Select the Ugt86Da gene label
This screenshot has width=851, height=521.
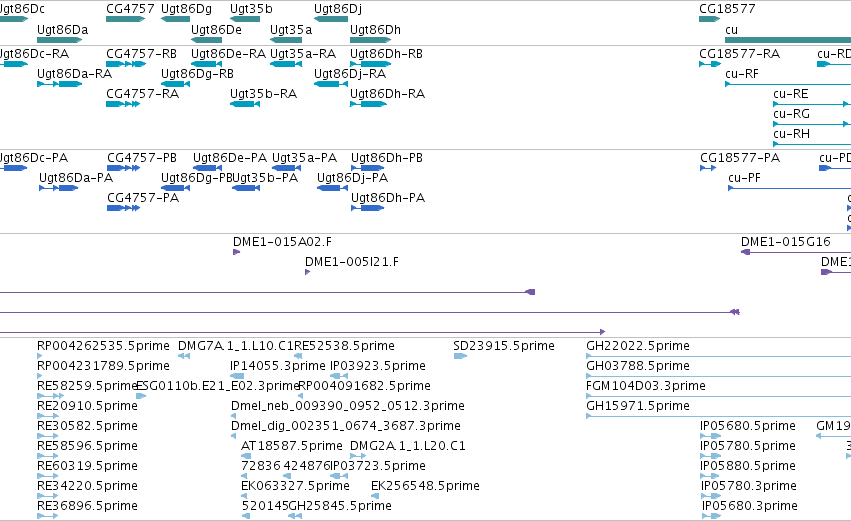click(62, 30)
